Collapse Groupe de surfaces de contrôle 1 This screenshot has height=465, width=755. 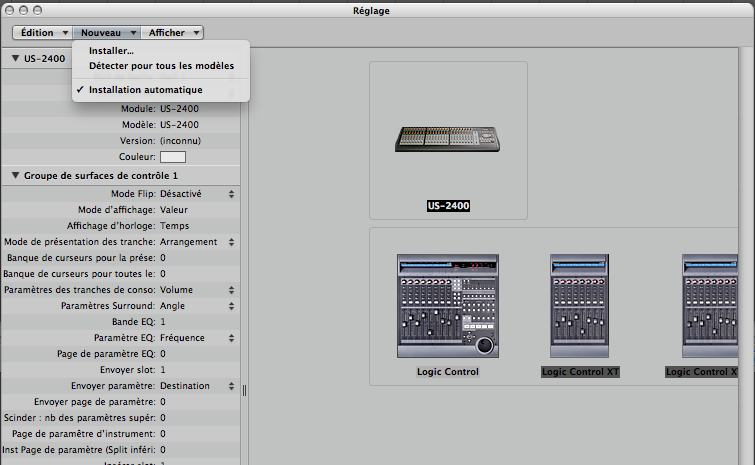(15, 176)
